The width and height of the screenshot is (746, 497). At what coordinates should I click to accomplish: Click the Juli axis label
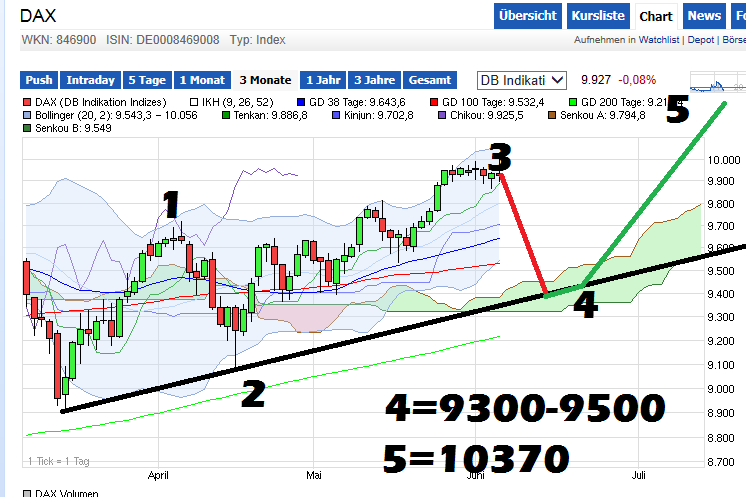tap(638, 475)
